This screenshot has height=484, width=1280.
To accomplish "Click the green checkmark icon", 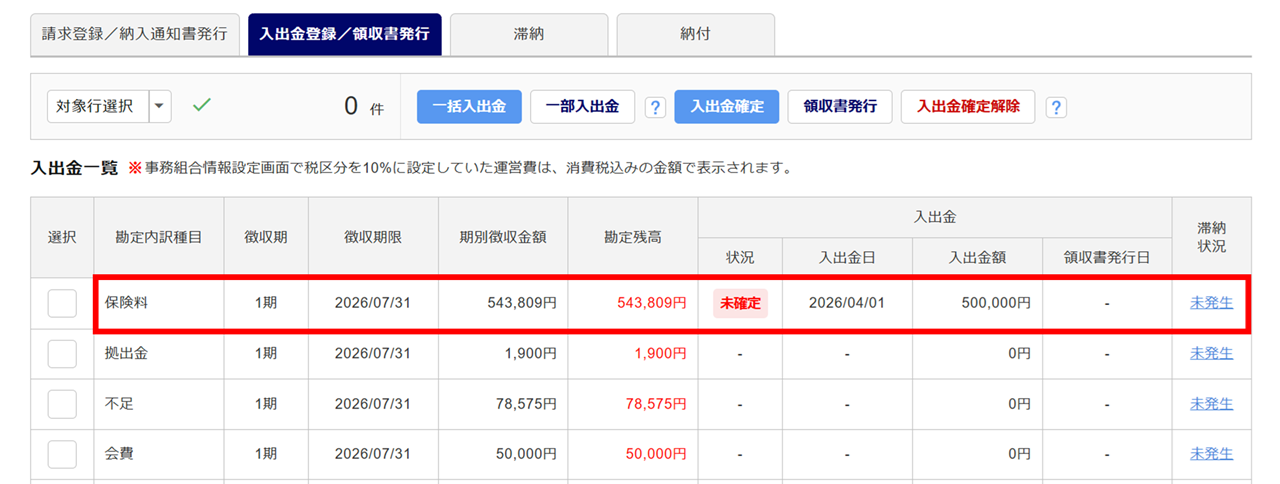I will [202, 105].
